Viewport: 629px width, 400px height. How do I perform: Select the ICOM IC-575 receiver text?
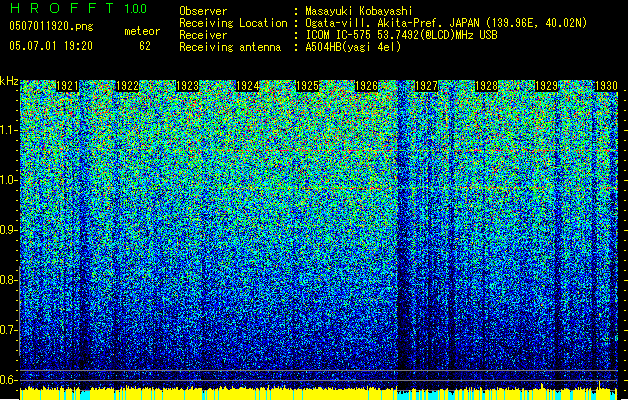[x=402, y=35]
